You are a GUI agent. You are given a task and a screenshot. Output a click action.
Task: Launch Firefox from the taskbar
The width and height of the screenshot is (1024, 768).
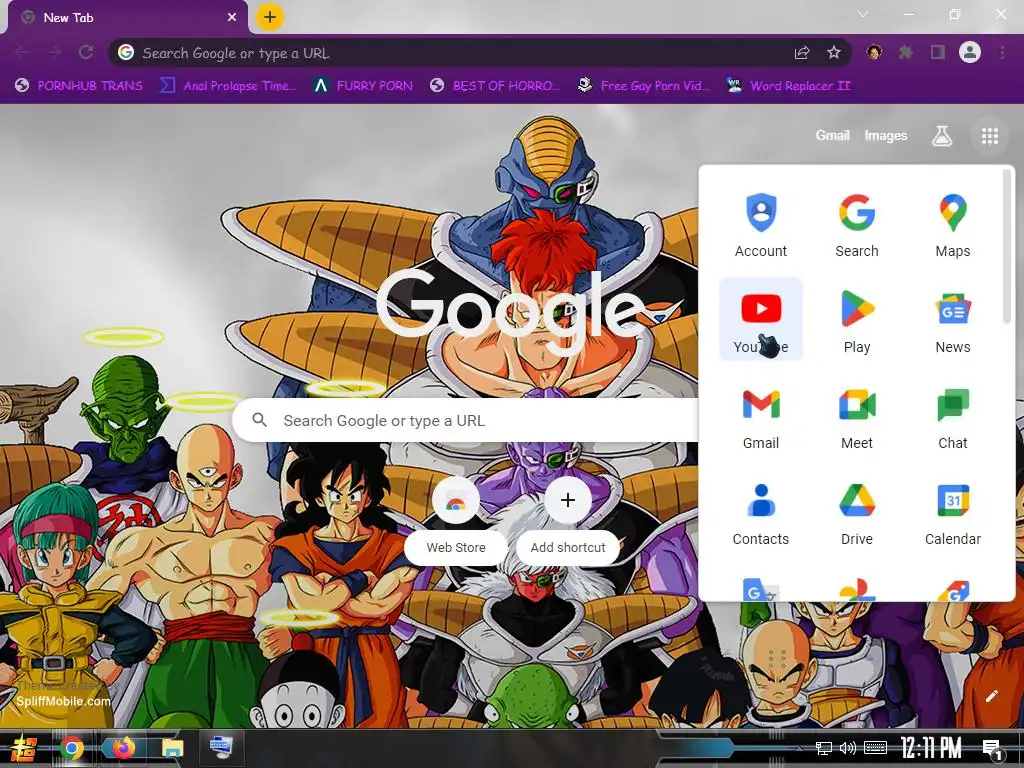(x=122, y=748)
